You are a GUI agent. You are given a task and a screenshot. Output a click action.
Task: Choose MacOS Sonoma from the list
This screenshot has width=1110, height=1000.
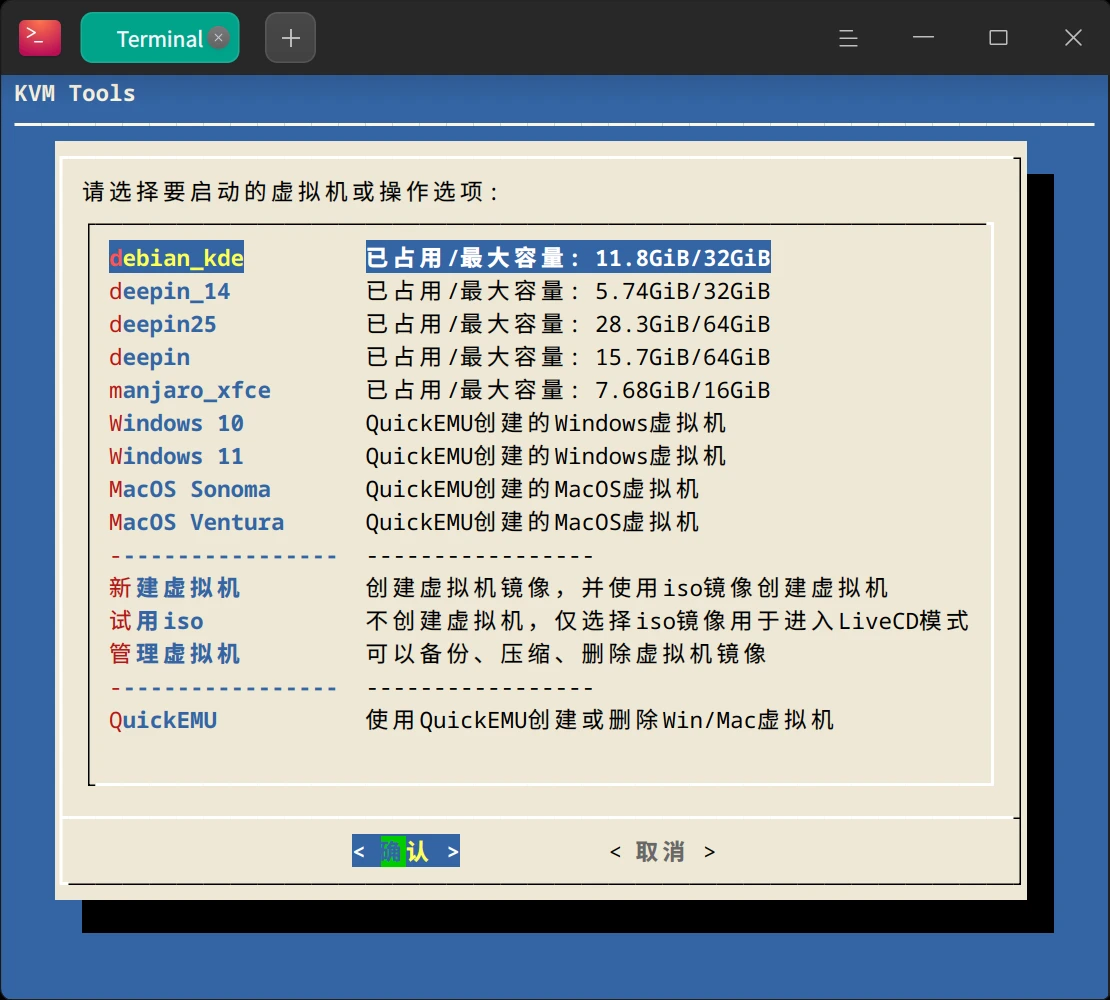click(190, 489)
